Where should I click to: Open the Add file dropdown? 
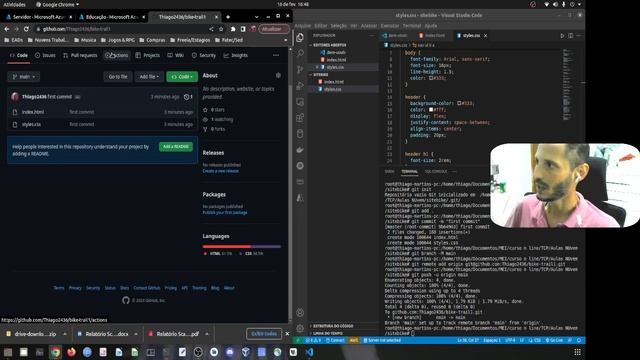click(x=149, y=77)
